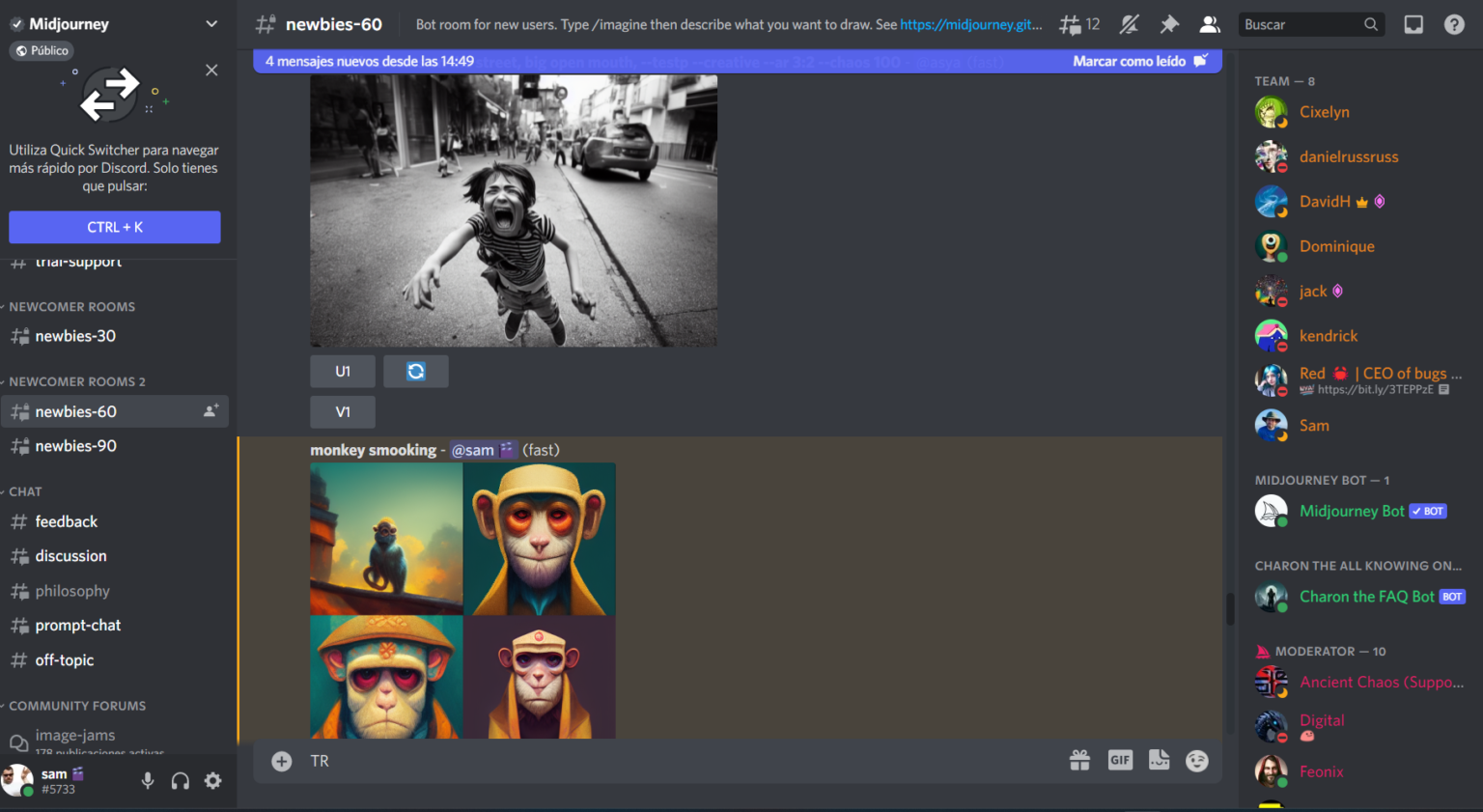The image size is (1483, 812).
Task: Click the reroll refresh button
Action: point(416,372)
